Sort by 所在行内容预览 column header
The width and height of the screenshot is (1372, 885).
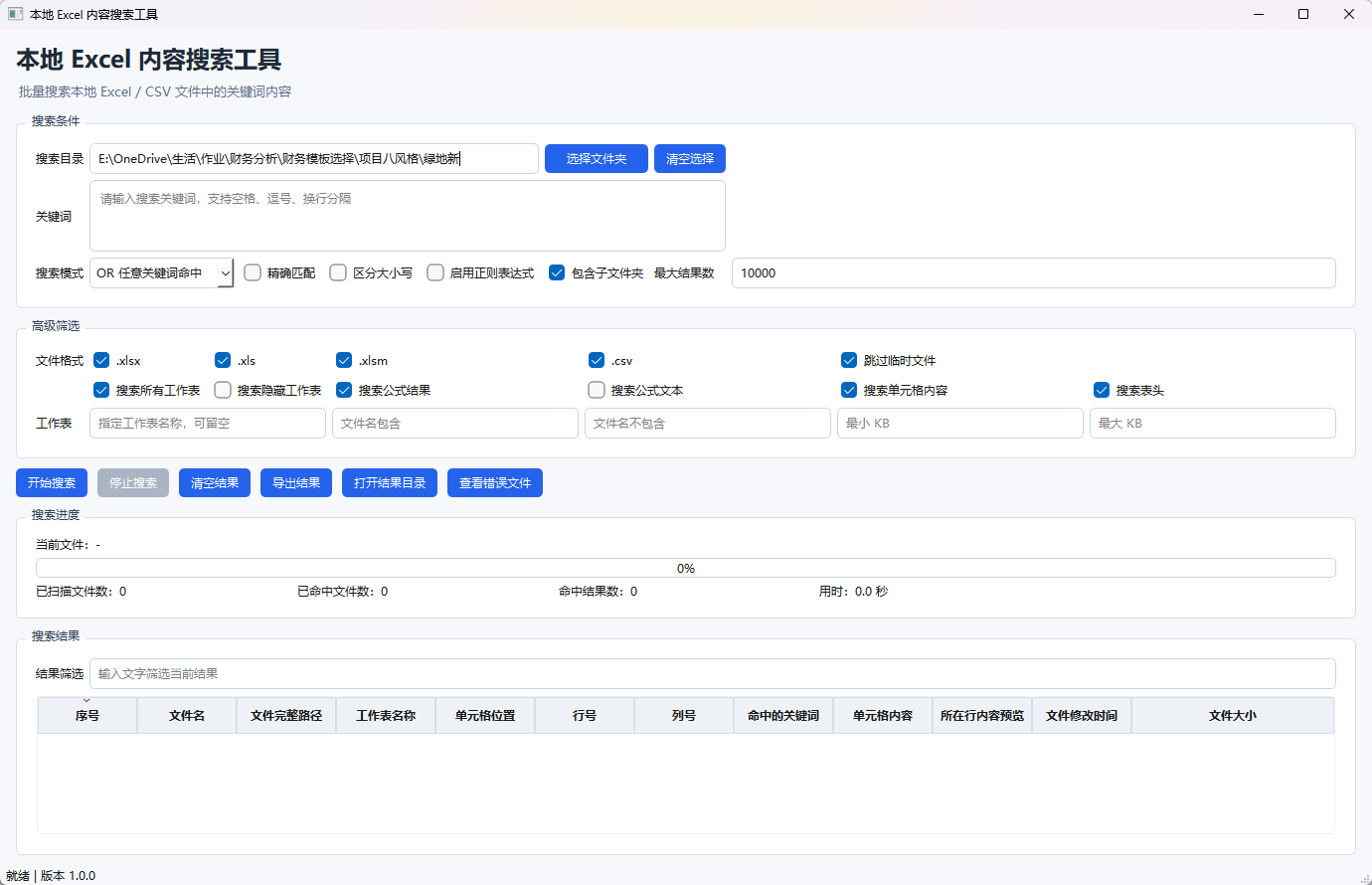[x=982, y=715]
